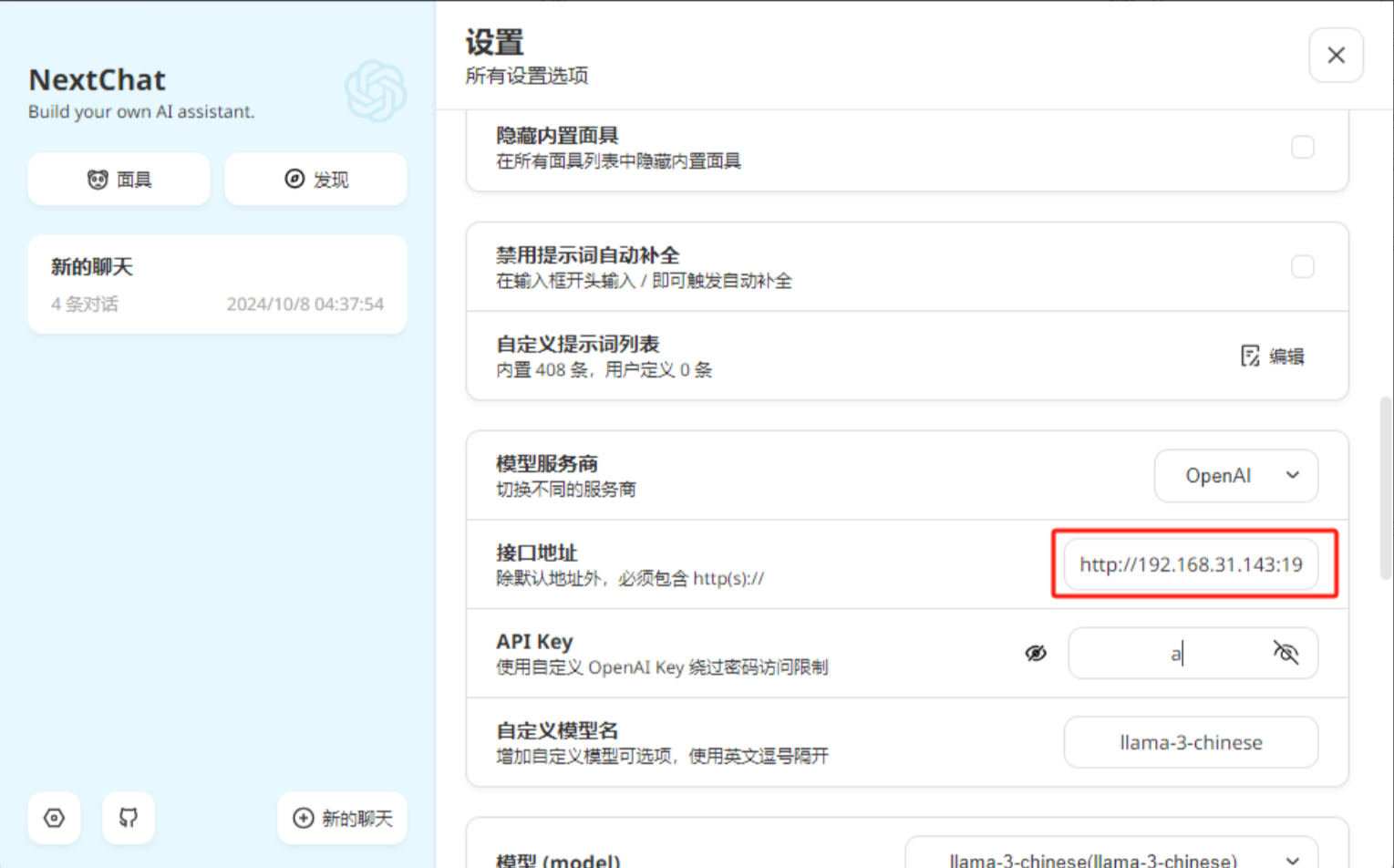Close the settings panel with X

(1336, 56)
